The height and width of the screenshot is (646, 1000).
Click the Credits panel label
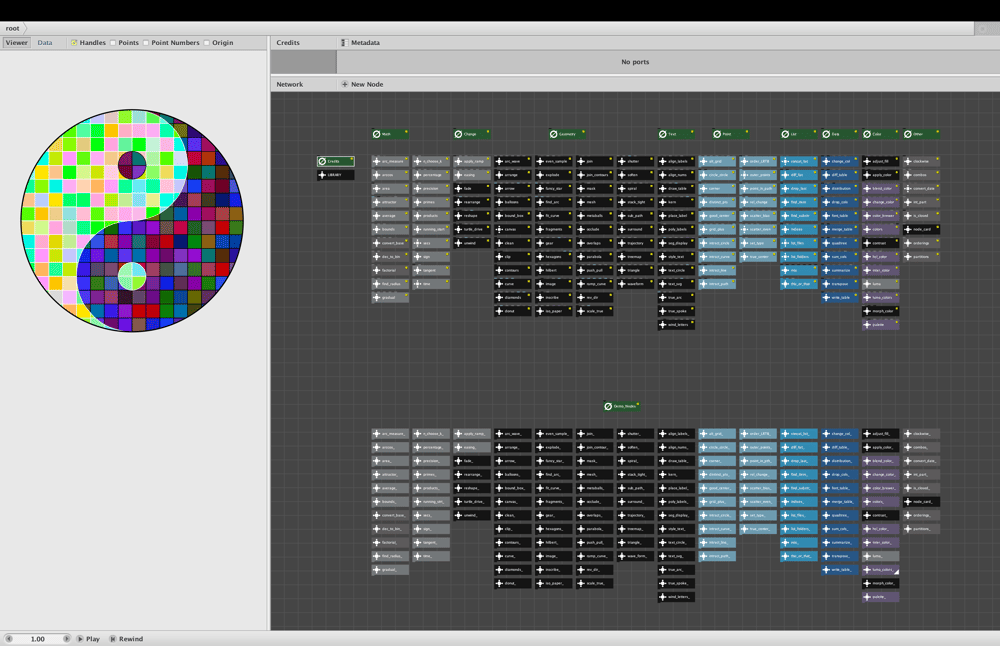[x=288, y=43]
